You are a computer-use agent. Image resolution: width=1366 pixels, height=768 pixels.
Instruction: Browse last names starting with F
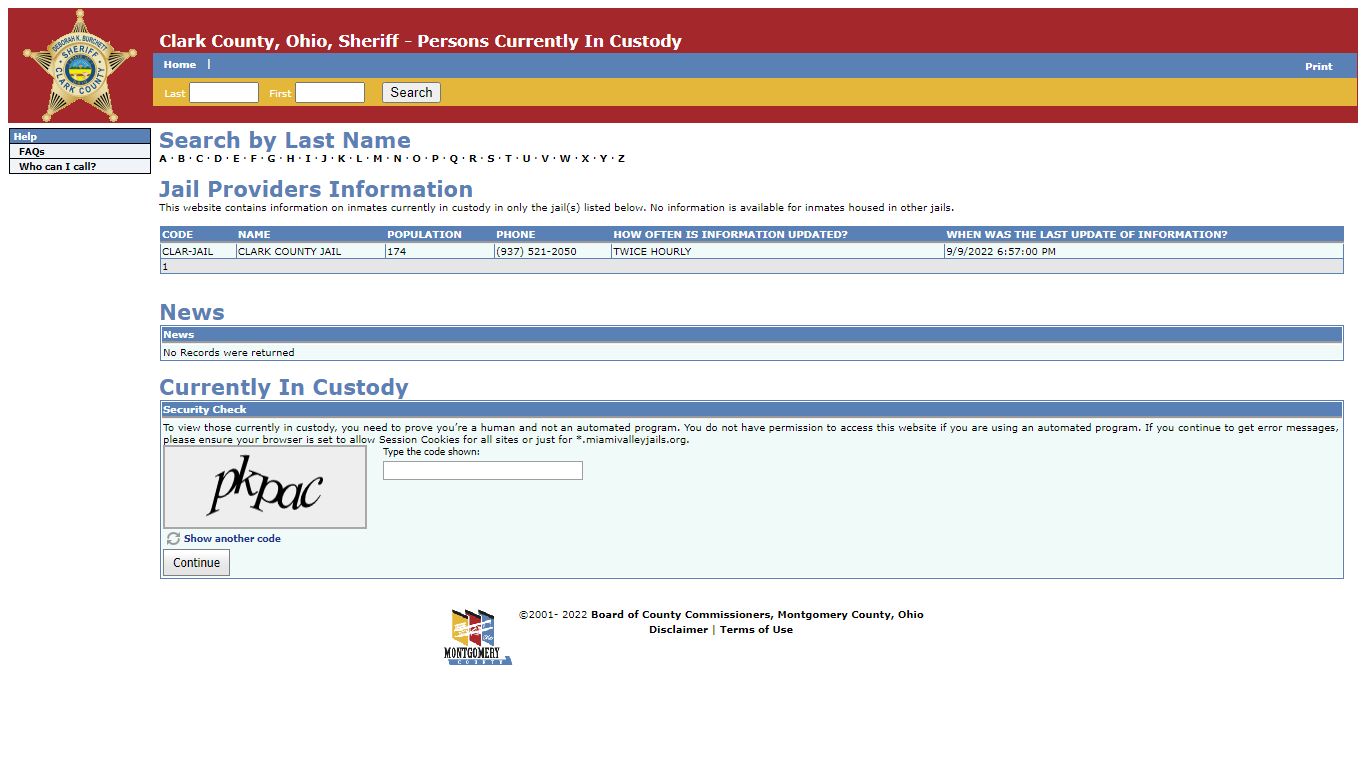point(254,158)
